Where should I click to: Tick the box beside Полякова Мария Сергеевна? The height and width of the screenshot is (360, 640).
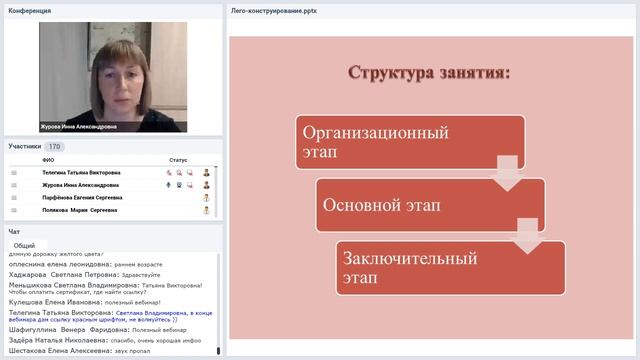point(14,210)
